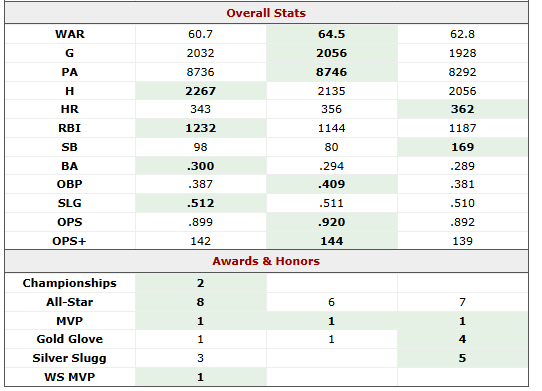Select the OBP value .387
Viewport: 542px width, 391px height.
(x=200, y=184)
